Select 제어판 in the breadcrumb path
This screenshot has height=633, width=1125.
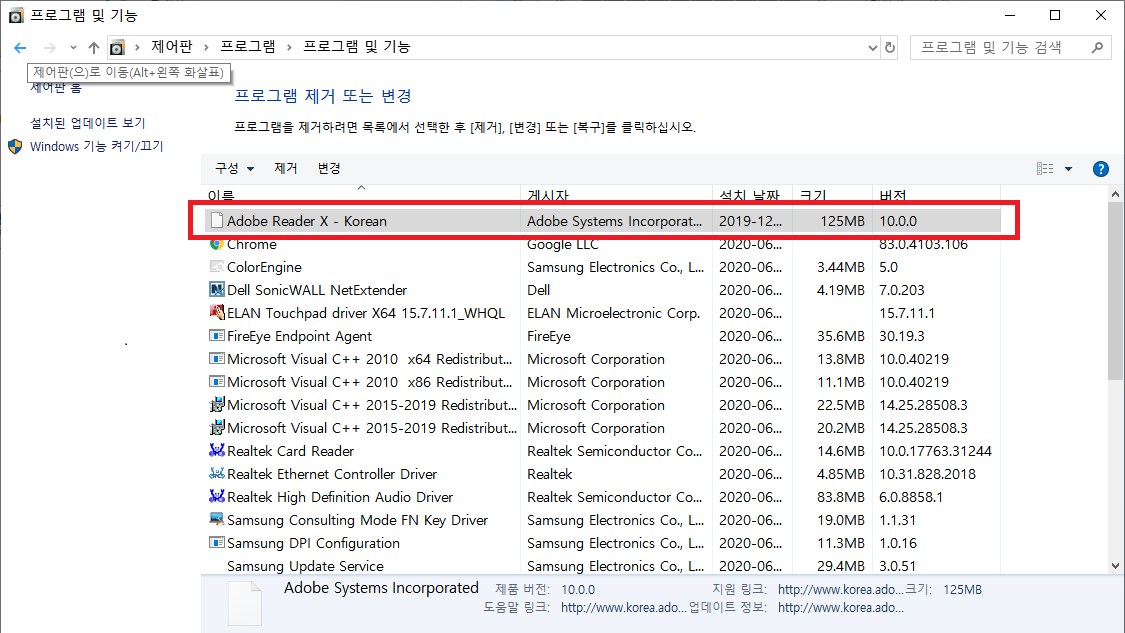(172, 47)
